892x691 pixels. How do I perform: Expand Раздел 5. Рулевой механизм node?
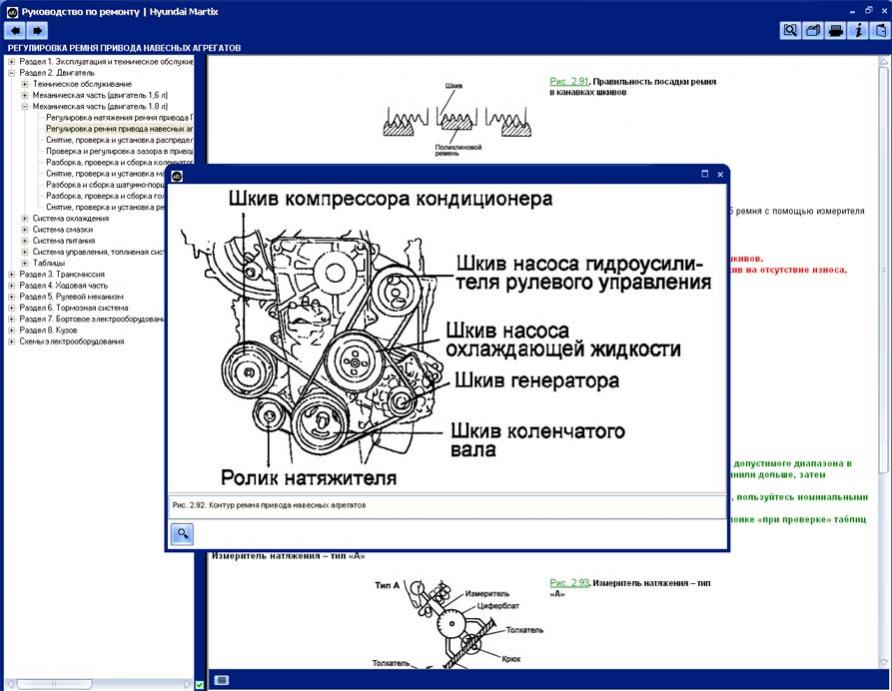pyautogui.click(x=11, y=297)
